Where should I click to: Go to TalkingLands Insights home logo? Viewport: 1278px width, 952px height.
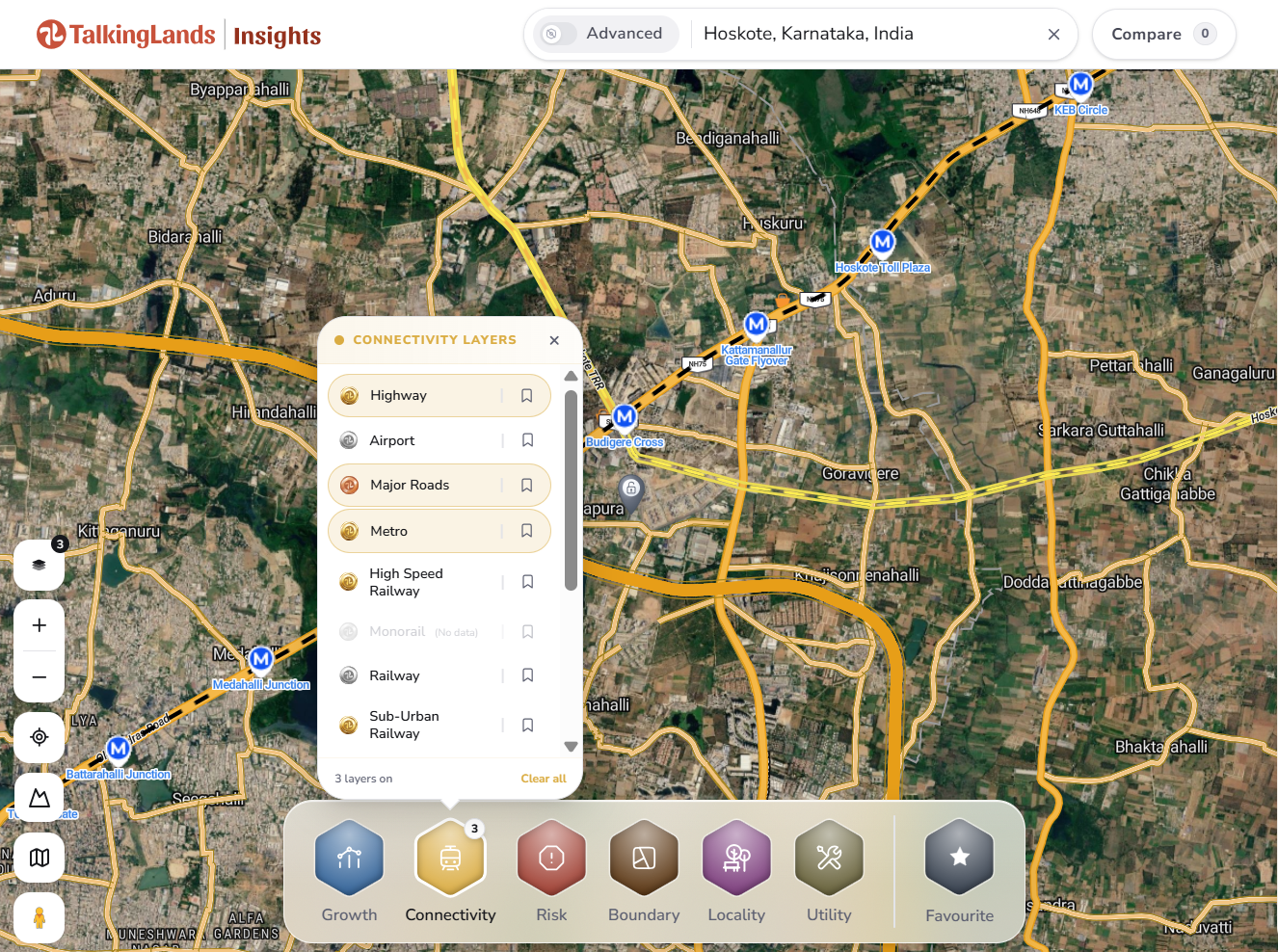(x=178, y=35)
